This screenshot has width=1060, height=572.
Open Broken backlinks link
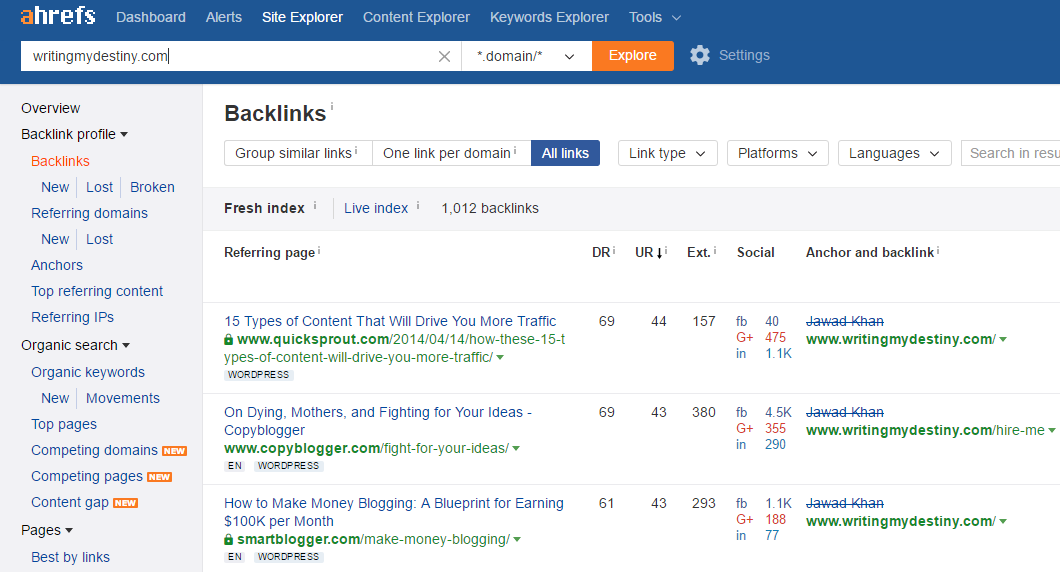point(152,187)
